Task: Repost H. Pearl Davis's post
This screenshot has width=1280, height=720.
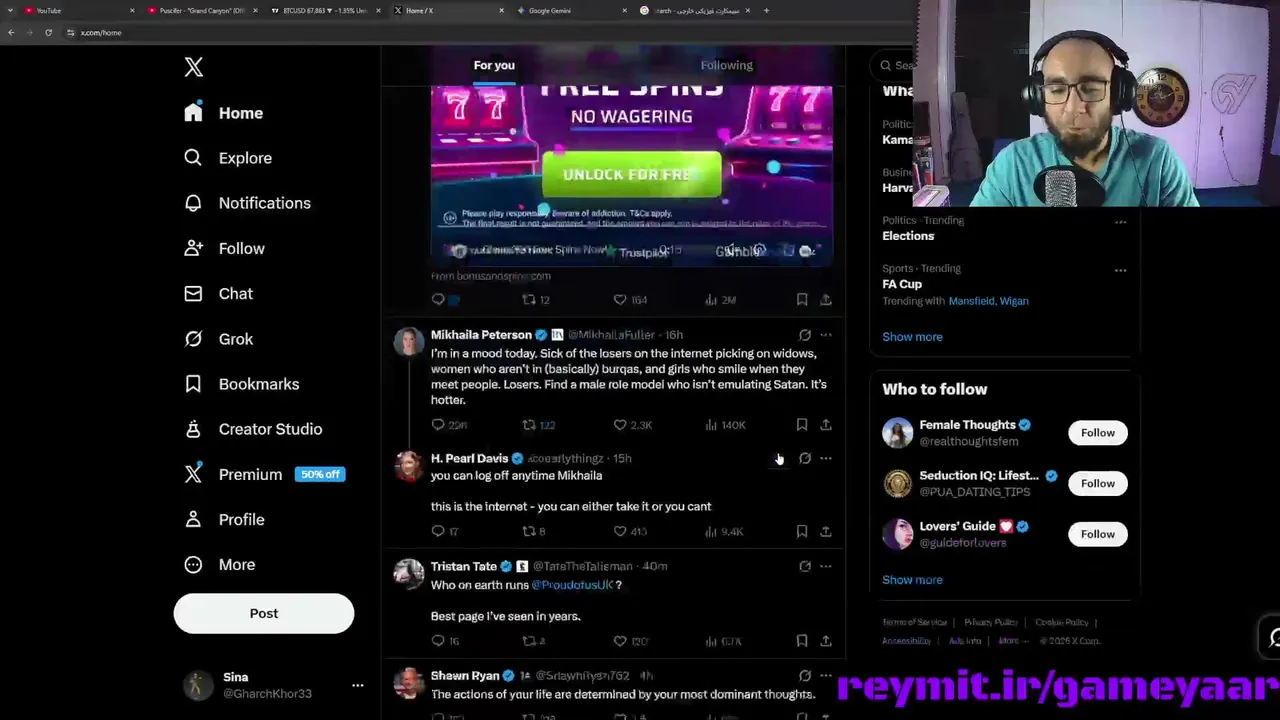Action: [x=533, y=532]
